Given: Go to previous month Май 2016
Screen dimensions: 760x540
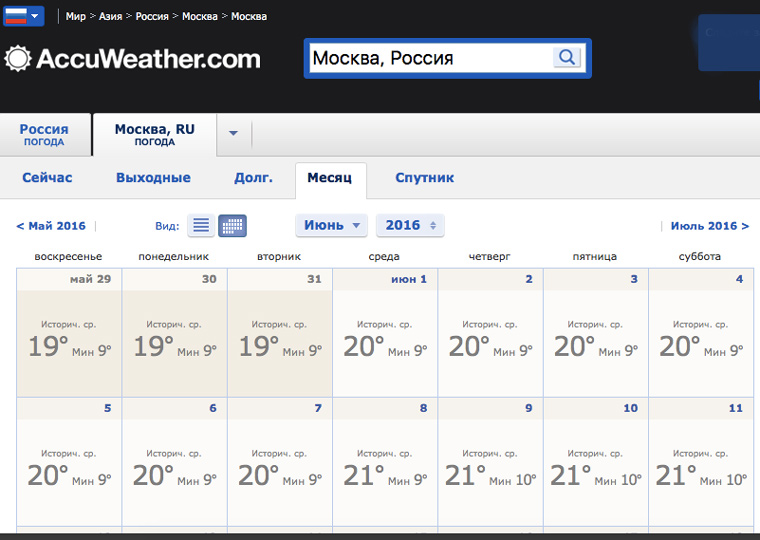Looking at the screenshot, I should [51, 226].
